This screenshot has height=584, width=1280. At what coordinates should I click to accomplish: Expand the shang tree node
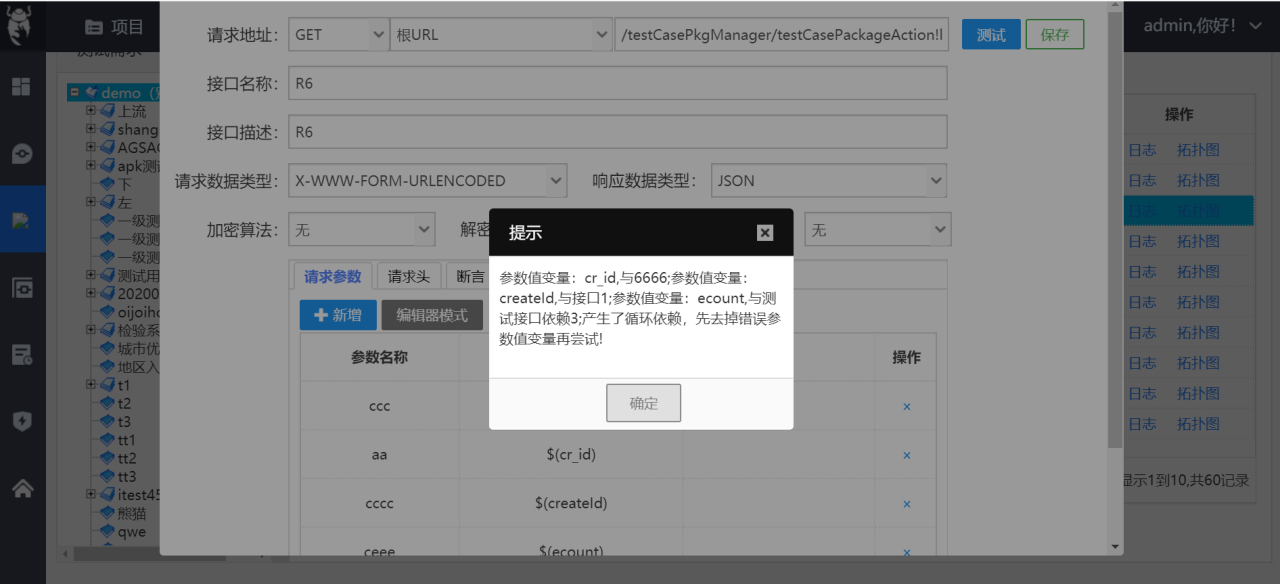point(91,129)
